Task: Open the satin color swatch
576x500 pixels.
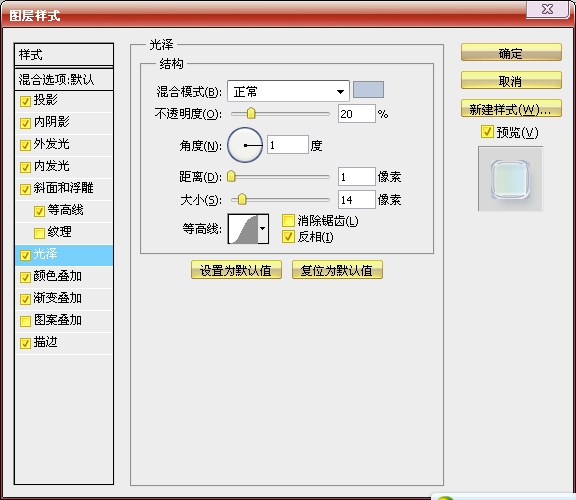Action: tap(368, 90)
